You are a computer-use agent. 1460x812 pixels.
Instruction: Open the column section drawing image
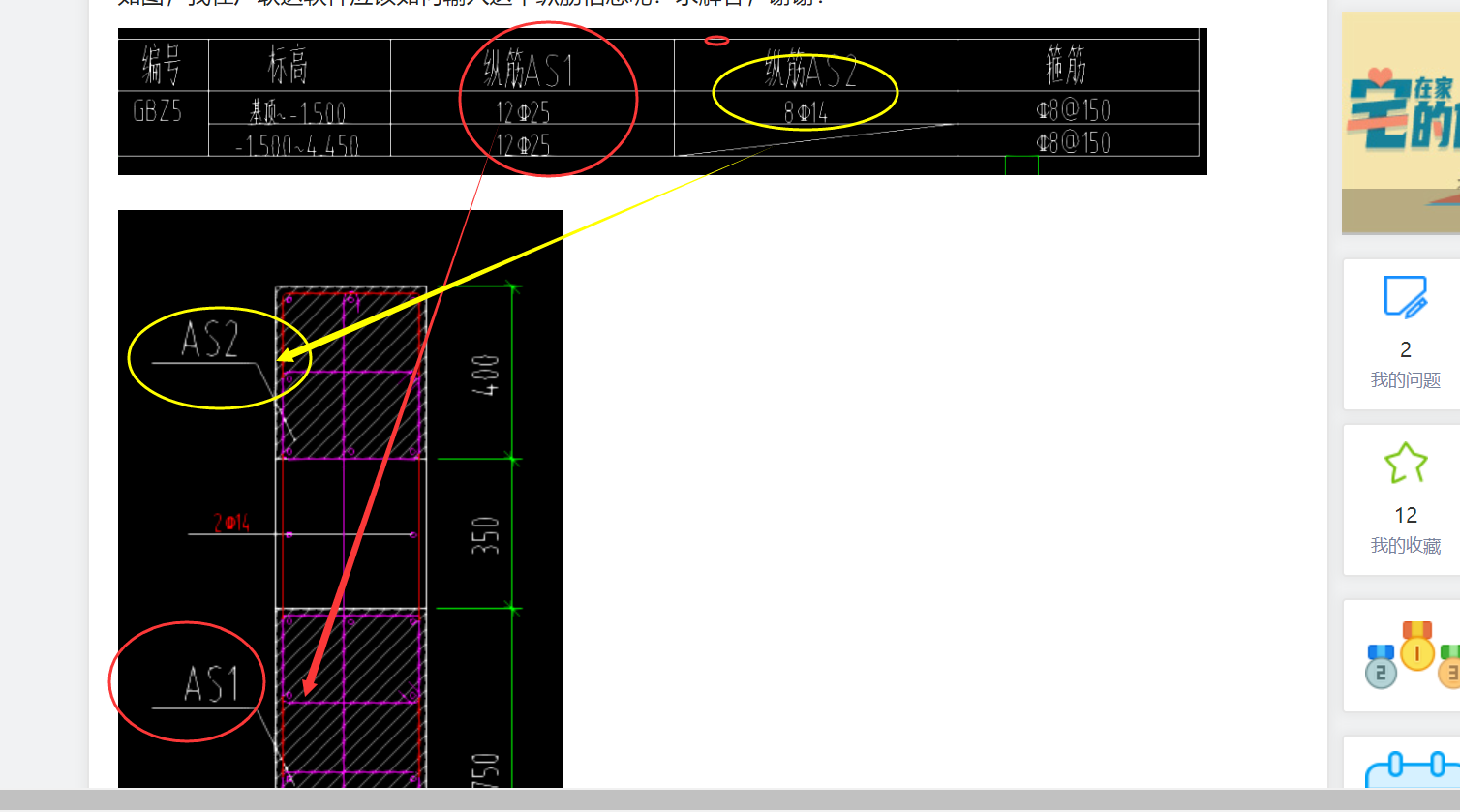341,499
